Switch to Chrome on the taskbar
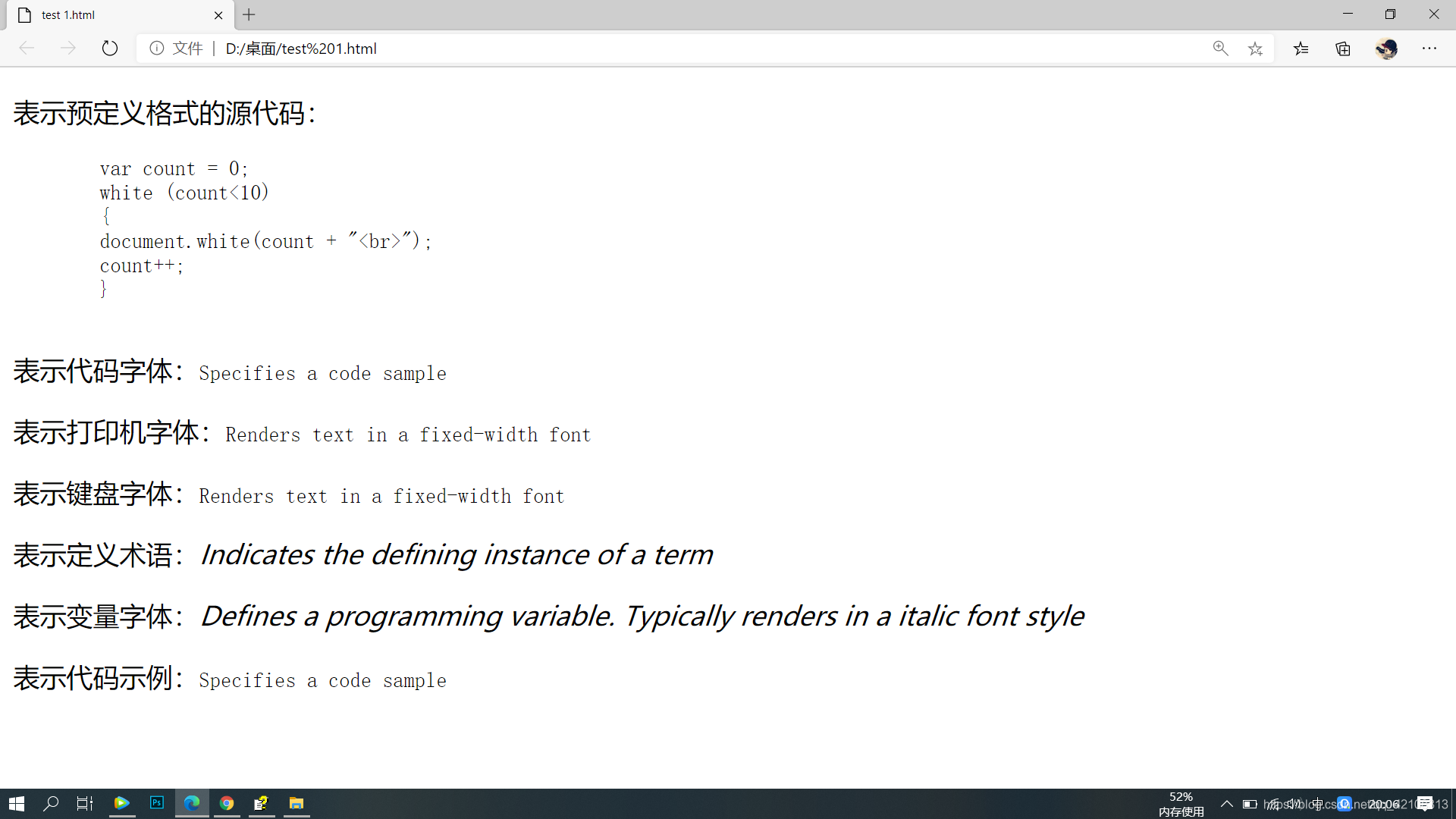 227,803
